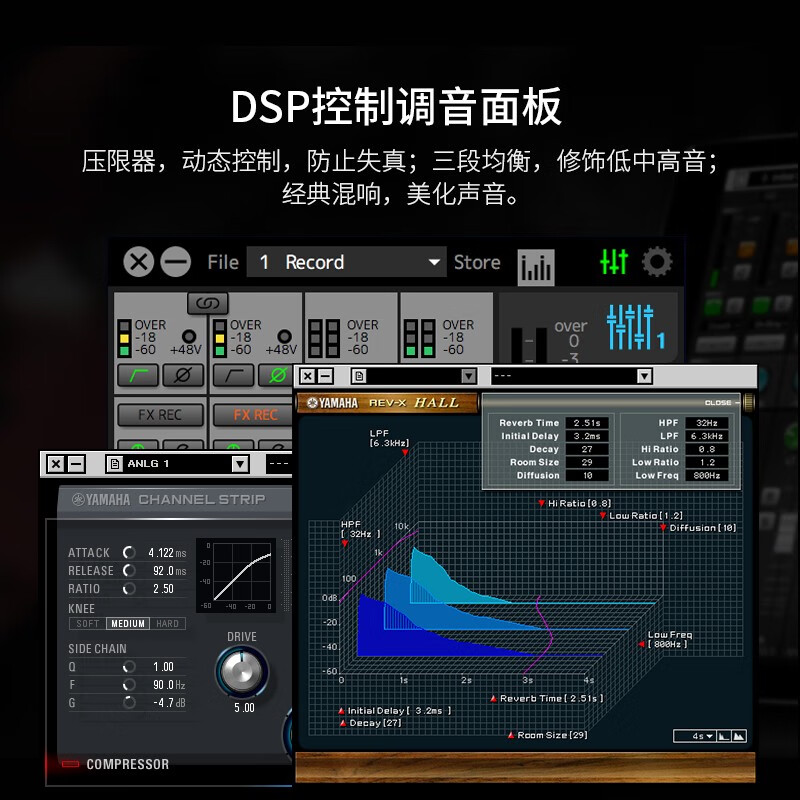Toggle +48V phantom power on first channel

click(187, 337)
